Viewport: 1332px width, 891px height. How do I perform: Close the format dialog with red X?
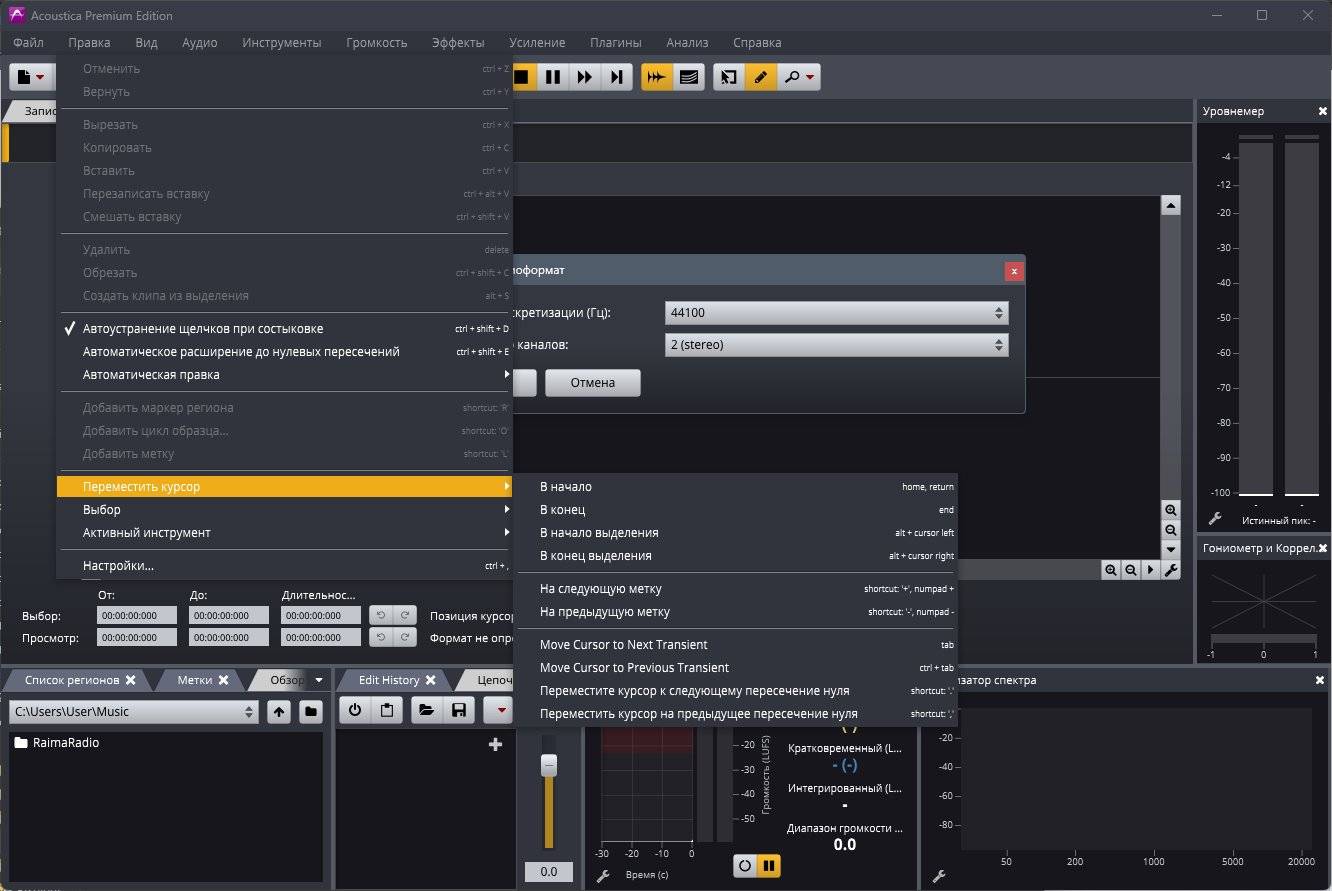(1014, 271)
